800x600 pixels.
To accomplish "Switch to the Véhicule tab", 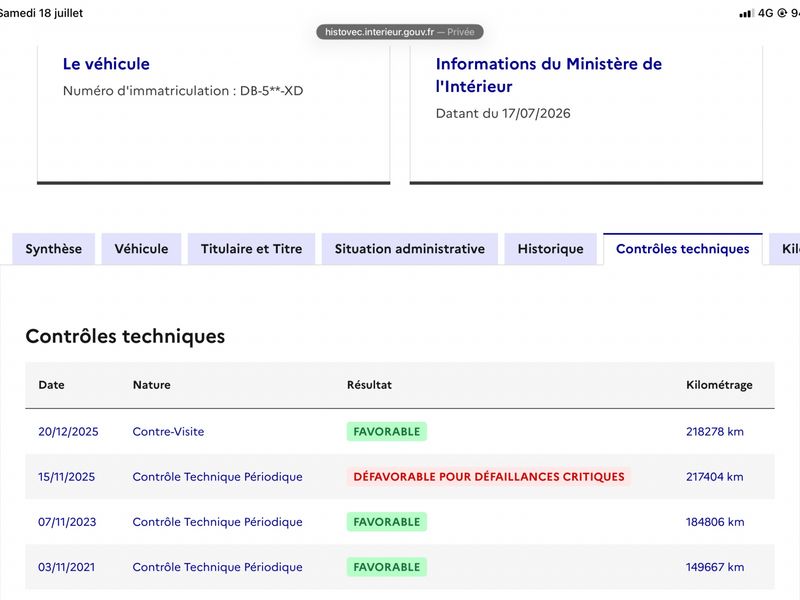I will pos(141,249).
